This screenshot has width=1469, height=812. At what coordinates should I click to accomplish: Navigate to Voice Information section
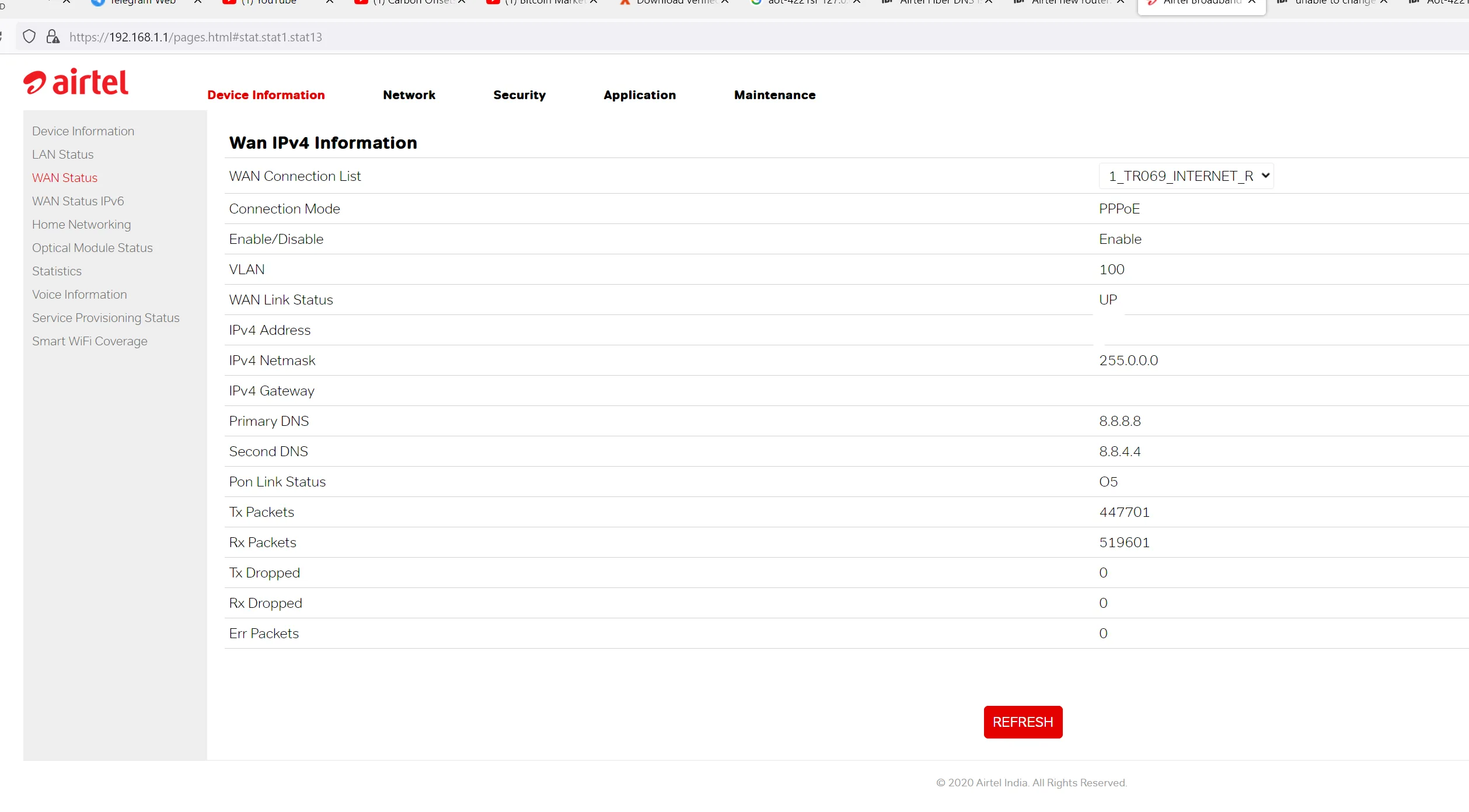click(79, 294)
